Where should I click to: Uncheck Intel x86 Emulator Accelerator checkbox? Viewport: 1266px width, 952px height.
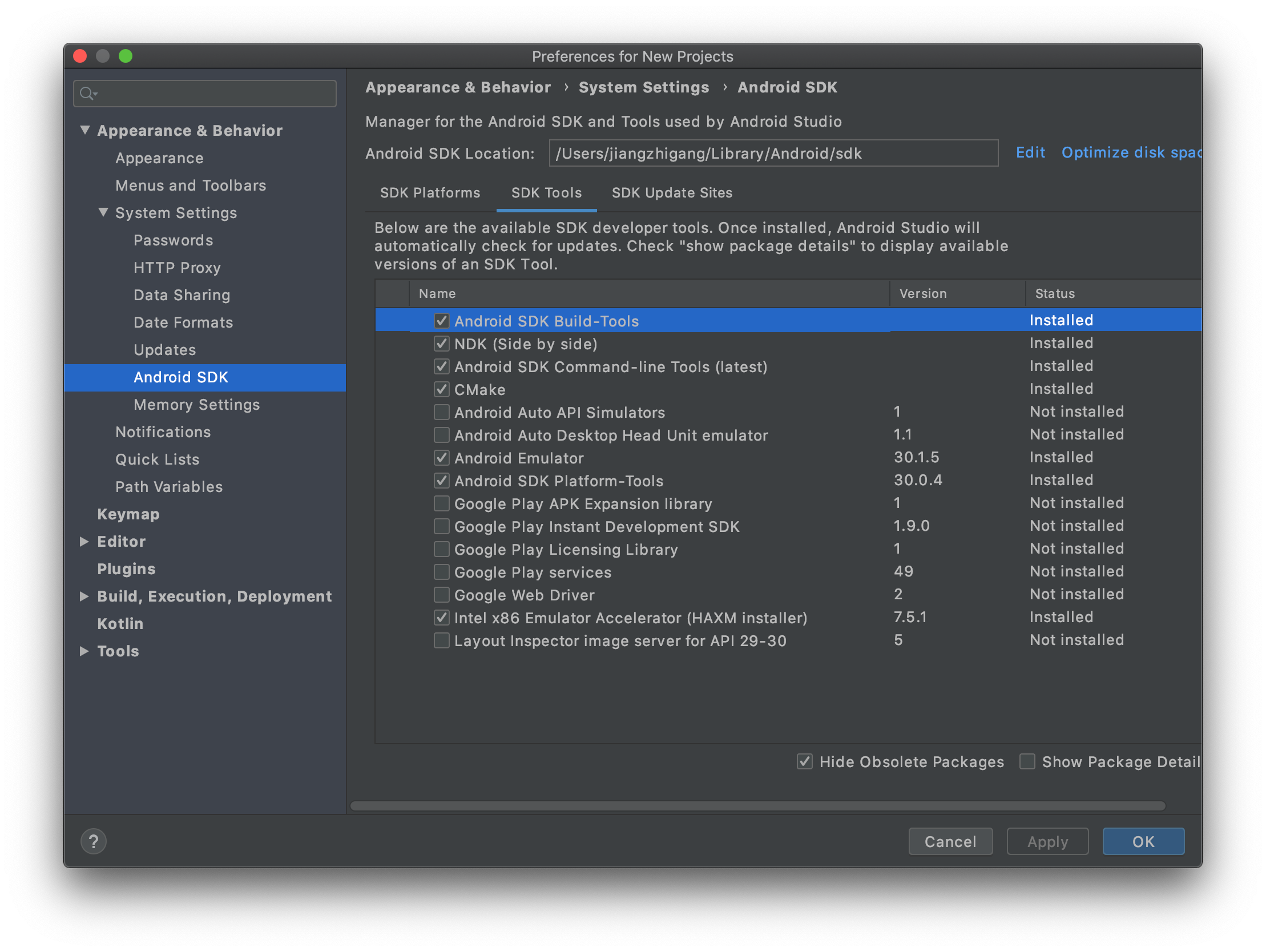coord(441,618)
